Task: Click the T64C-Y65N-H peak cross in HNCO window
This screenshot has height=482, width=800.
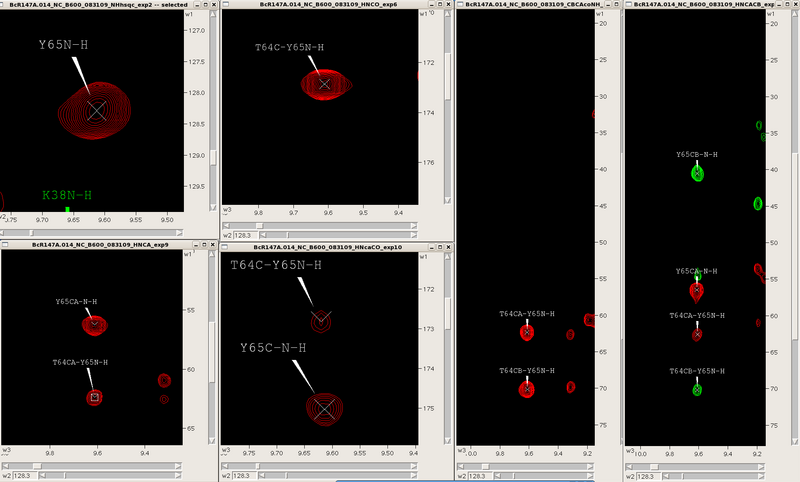Action: point(323,85)
